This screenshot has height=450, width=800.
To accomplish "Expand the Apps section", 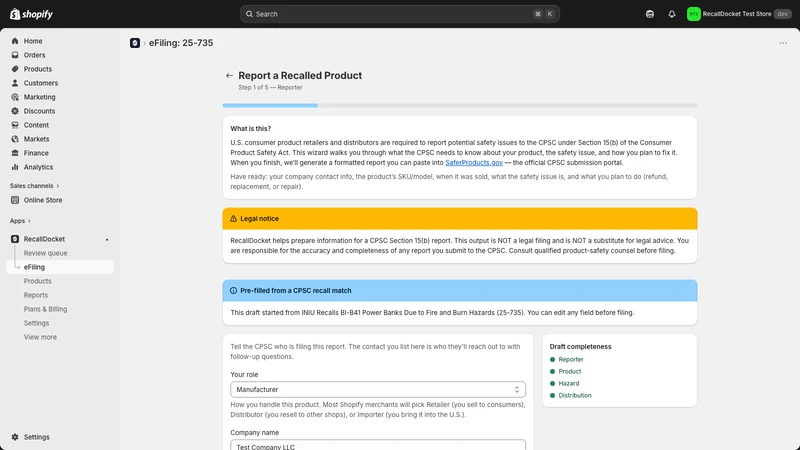I will tap(20, 221).
